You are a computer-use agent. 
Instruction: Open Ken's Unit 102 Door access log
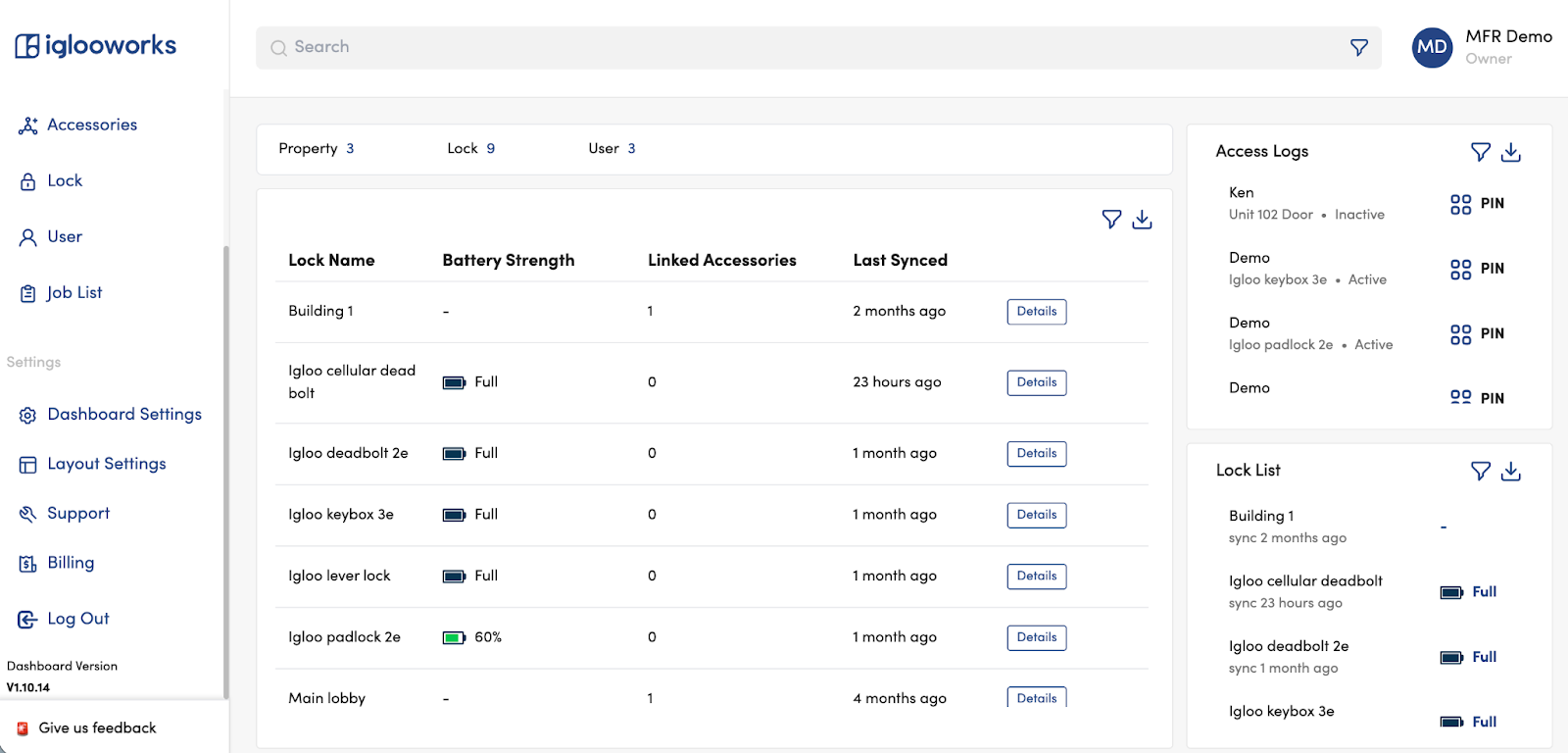point(1305,204)
